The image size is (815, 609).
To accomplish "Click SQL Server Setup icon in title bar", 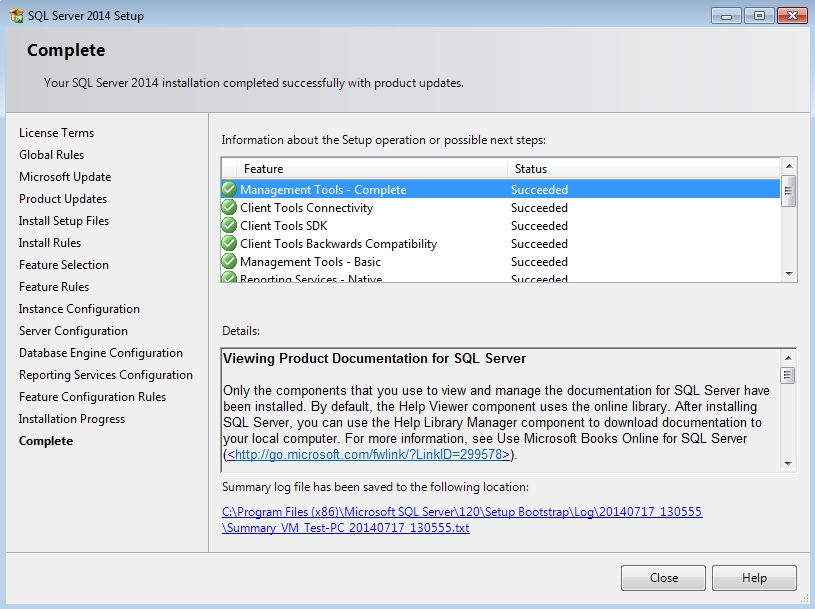I will pyautogui.click(x=16, y=16).
